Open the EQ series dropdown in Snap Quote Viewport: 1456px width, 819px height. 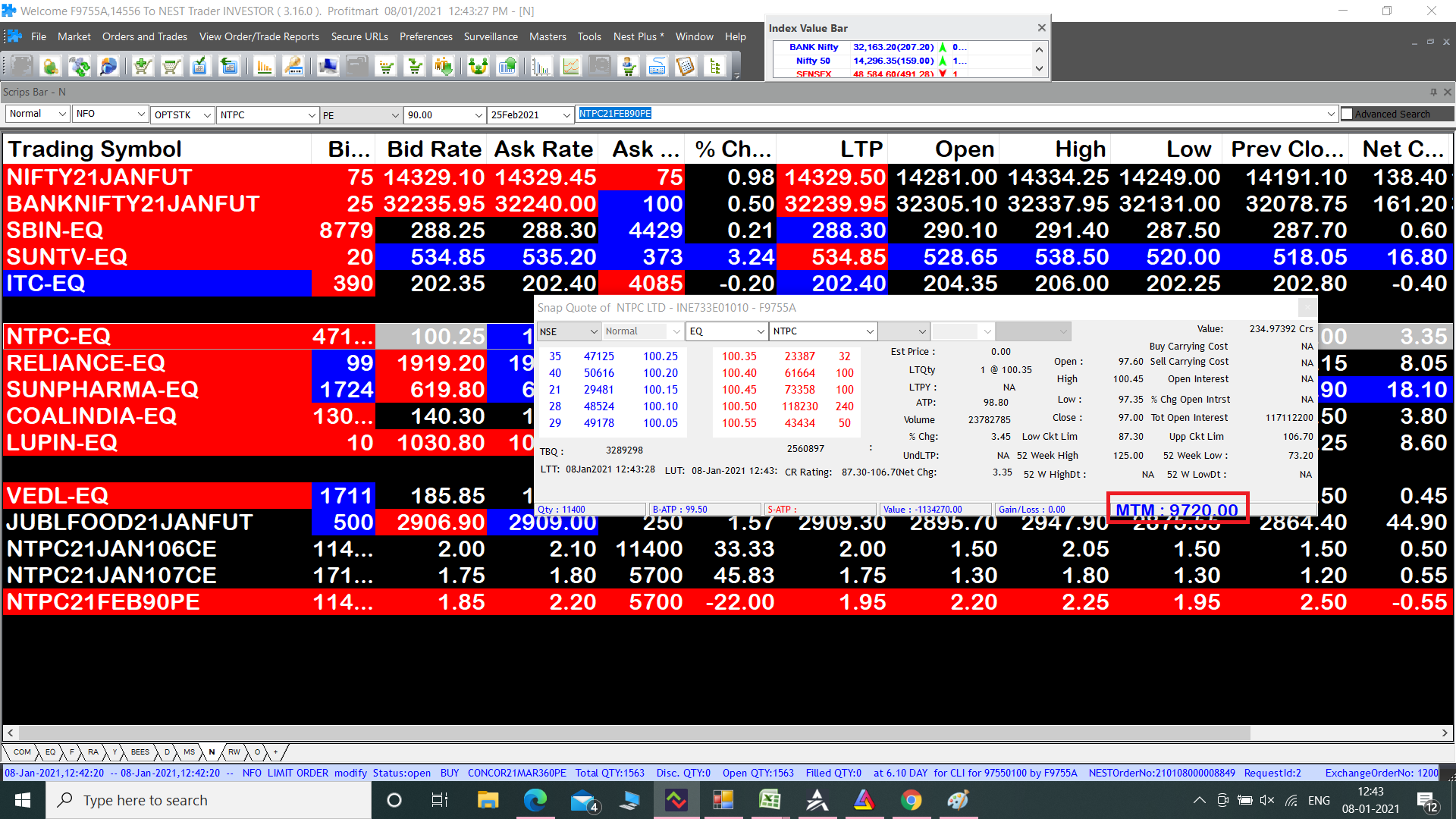(726, 331)
